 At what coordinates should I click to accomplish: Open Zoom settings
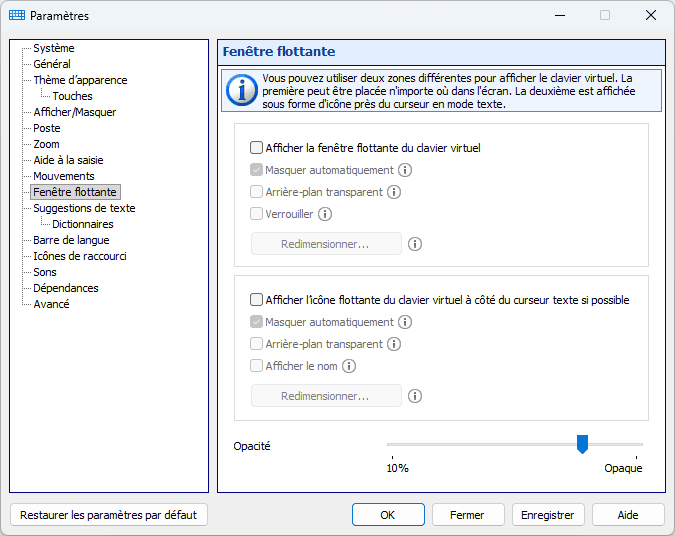[x=46, y=144]
